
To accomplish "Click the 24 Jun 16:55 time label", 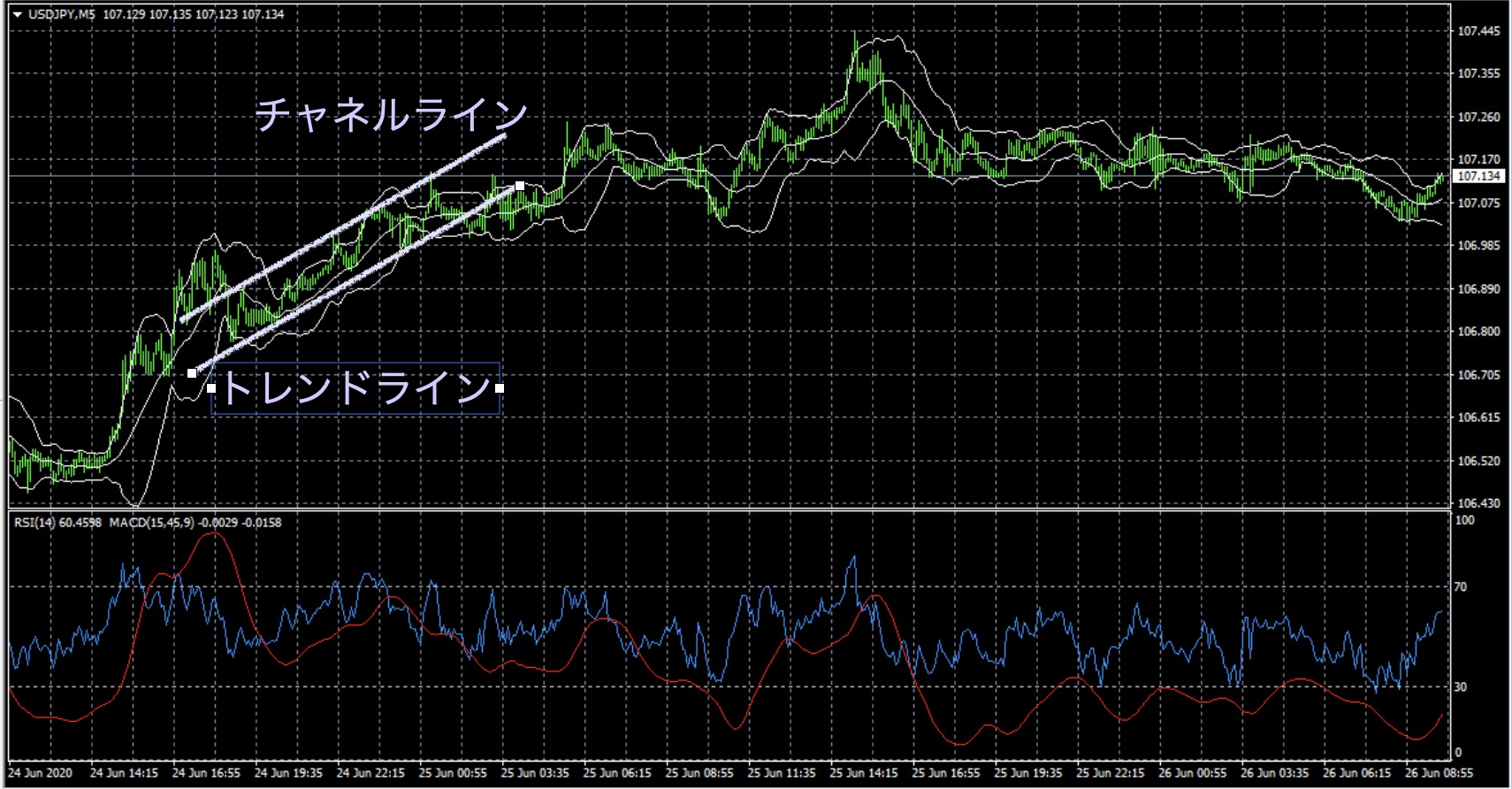I will 206,773.
